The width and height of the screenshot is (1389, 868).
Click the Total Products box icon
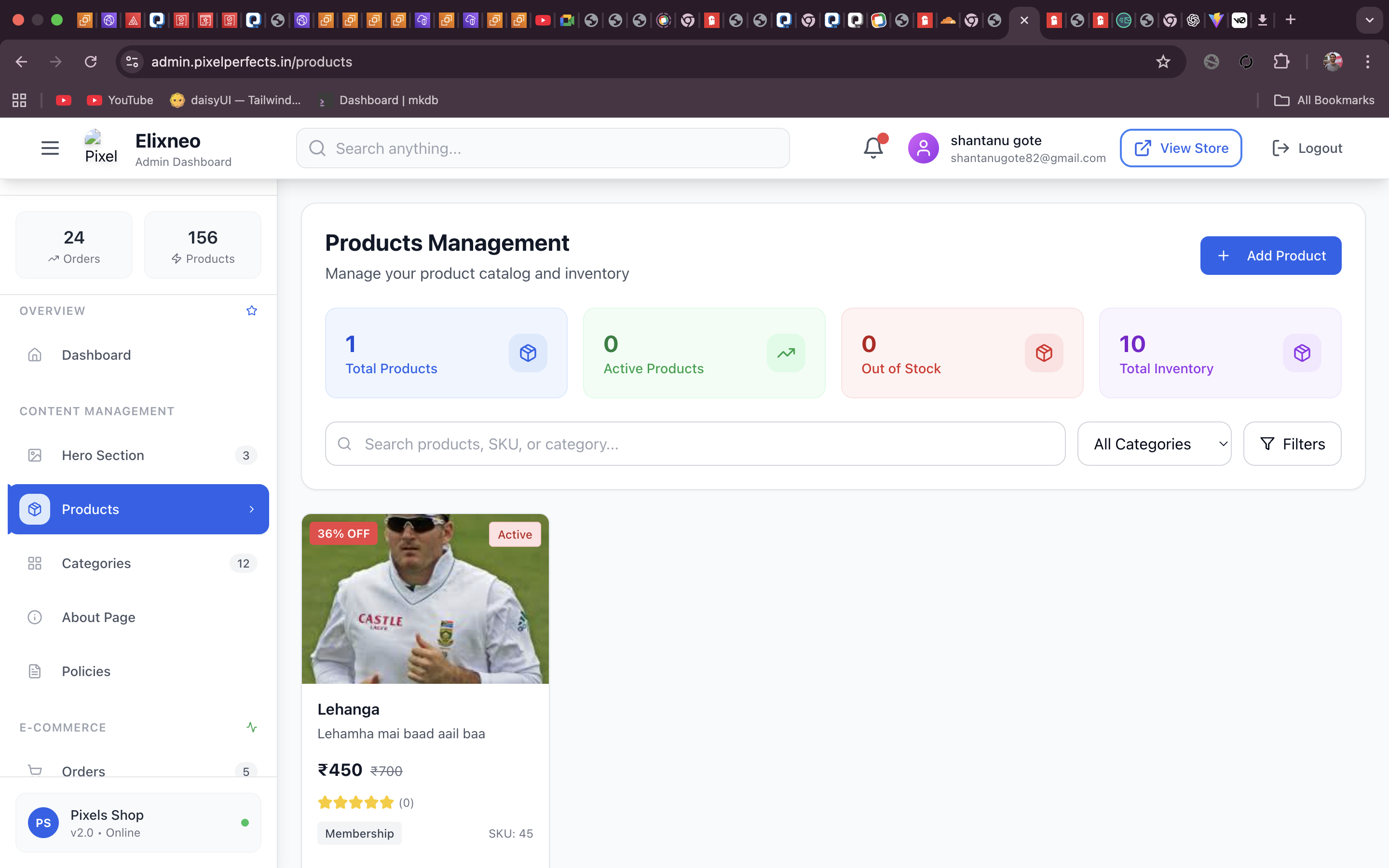528,353
